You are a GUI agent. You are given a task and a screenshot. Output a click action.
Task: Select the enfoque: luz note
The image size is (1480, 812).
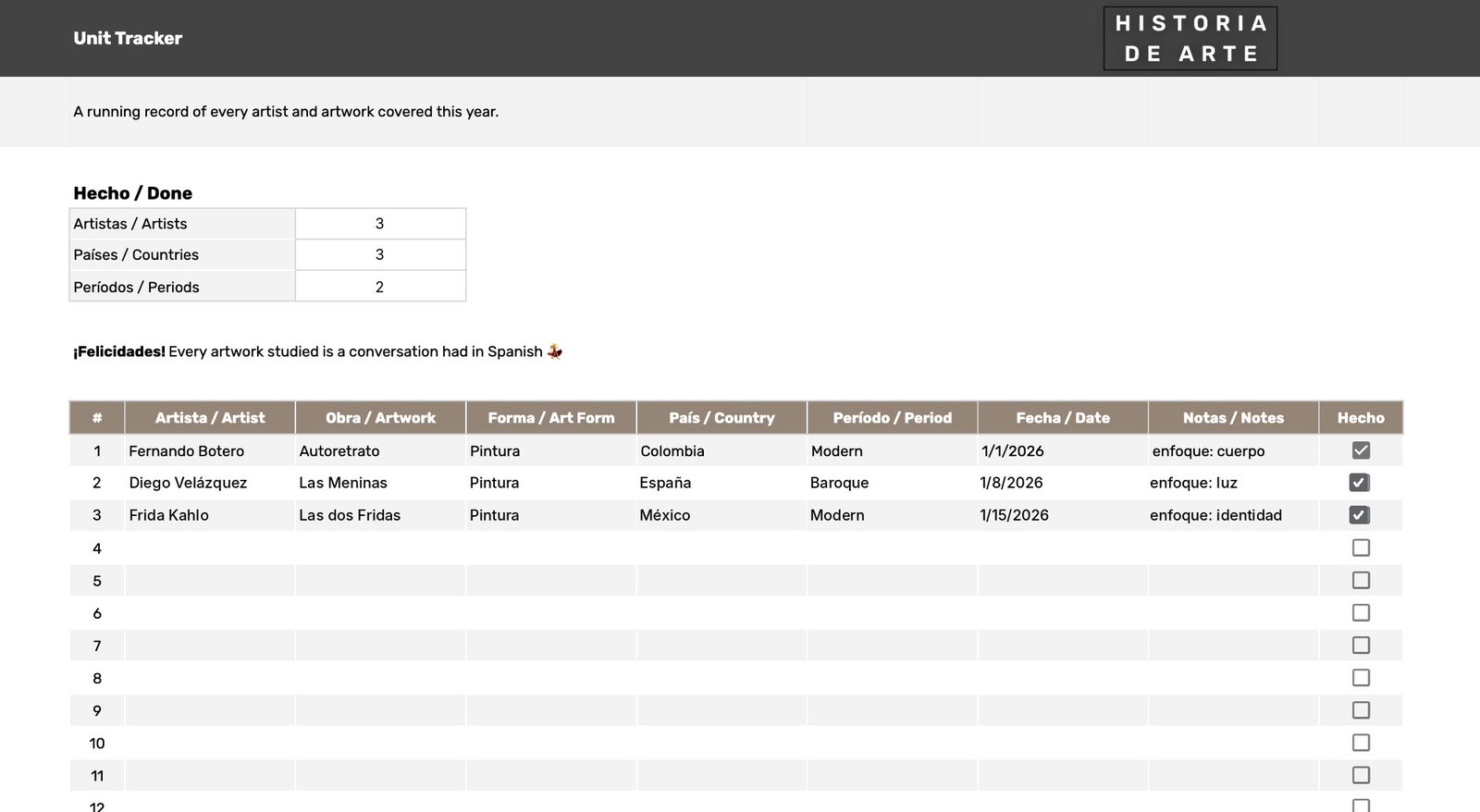[x=1233, y=483]
